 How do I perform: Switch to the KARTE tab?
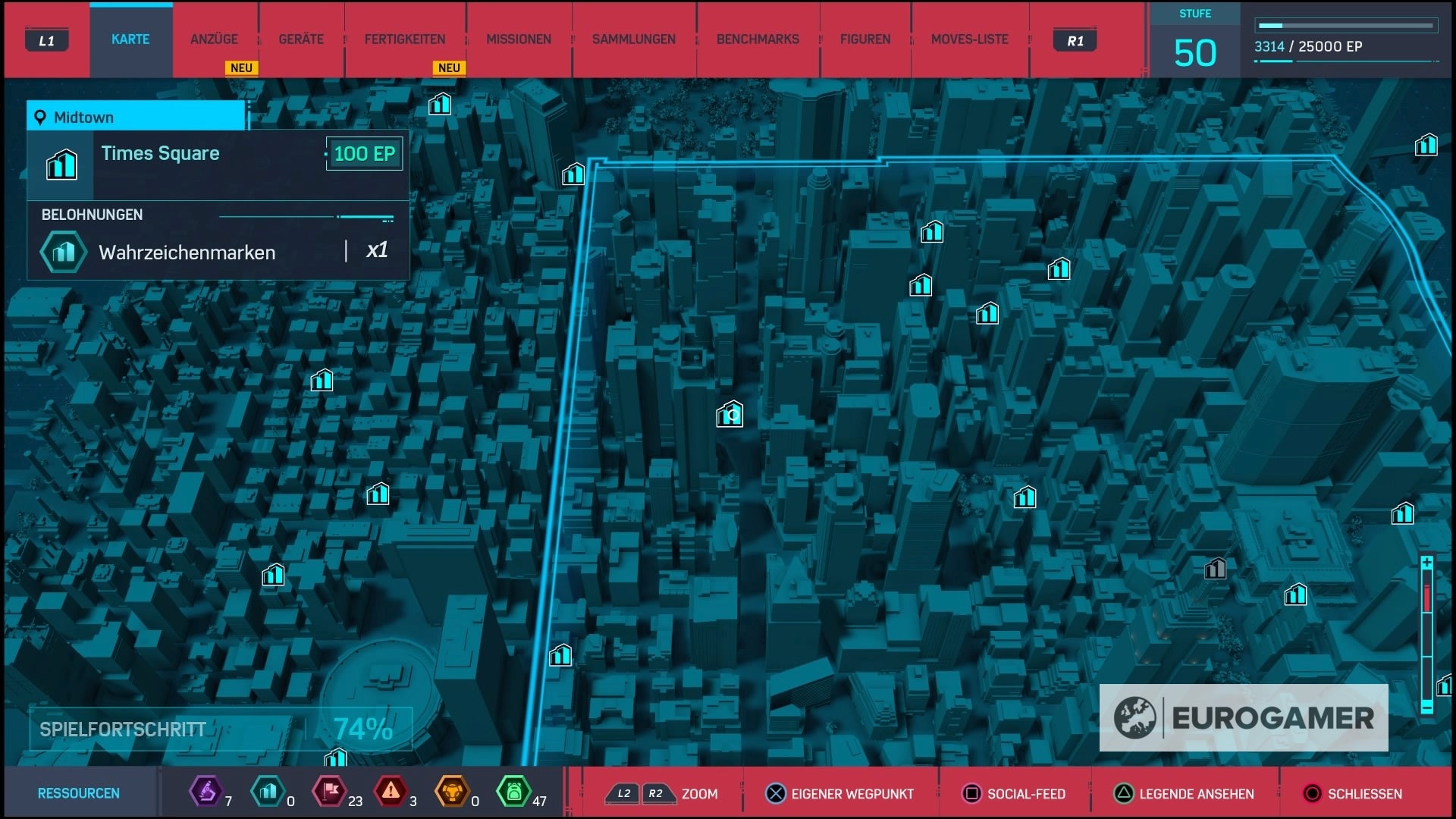(130, 39)
